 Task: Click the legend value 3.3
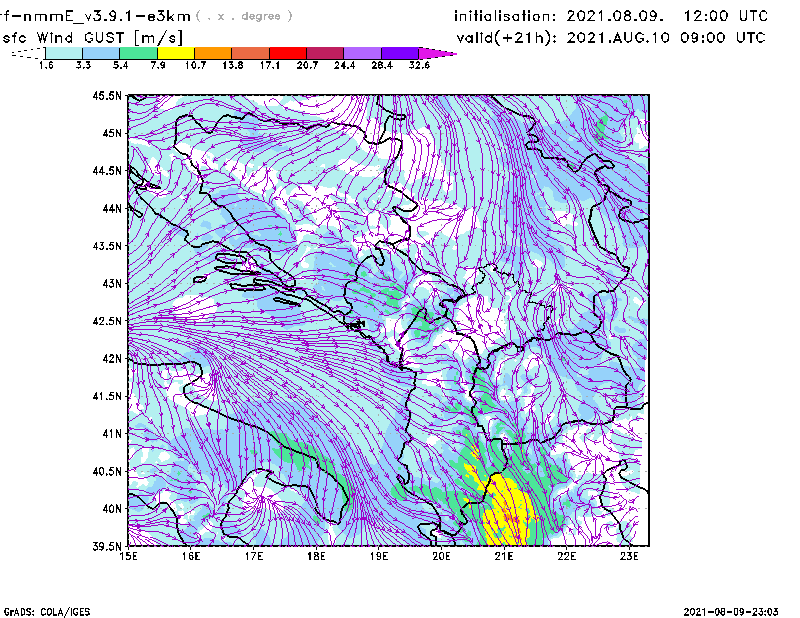click(83, 65)
